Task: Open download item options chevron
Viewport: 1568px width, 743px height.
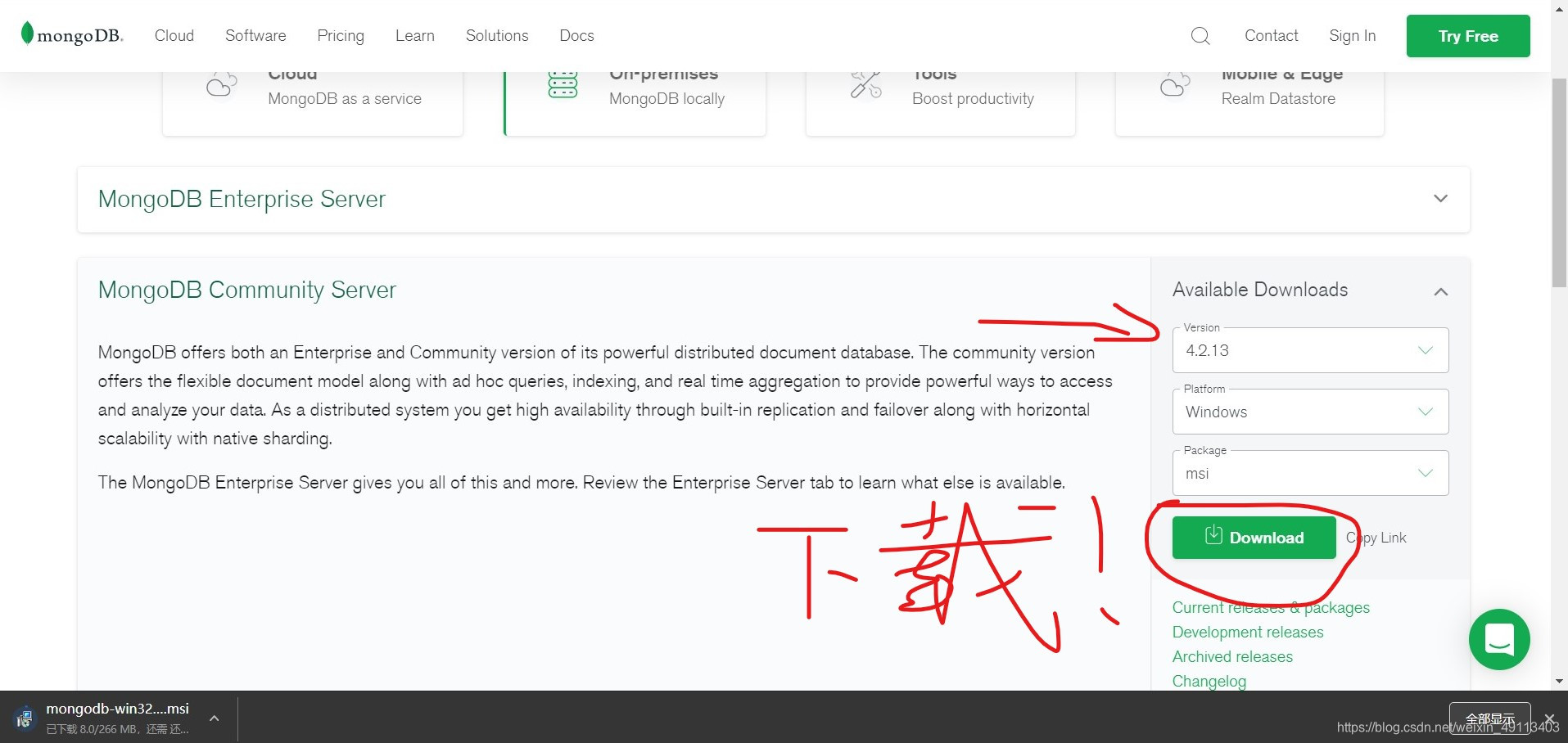Action: pyautogui.click(x=214, y=718)
